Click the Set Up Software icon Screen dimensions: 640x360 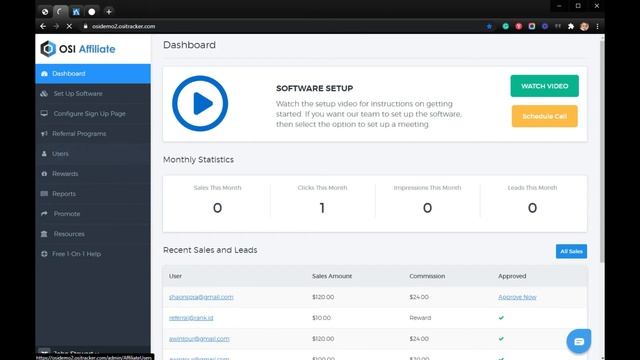(x=44, y=94)
